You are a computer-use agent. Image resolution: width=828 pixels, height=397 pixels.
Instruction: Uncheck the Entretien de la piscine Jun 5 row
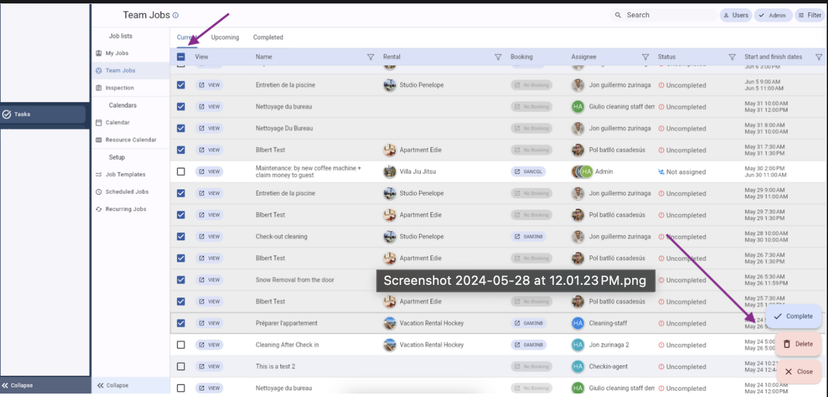tap(181, 85)
